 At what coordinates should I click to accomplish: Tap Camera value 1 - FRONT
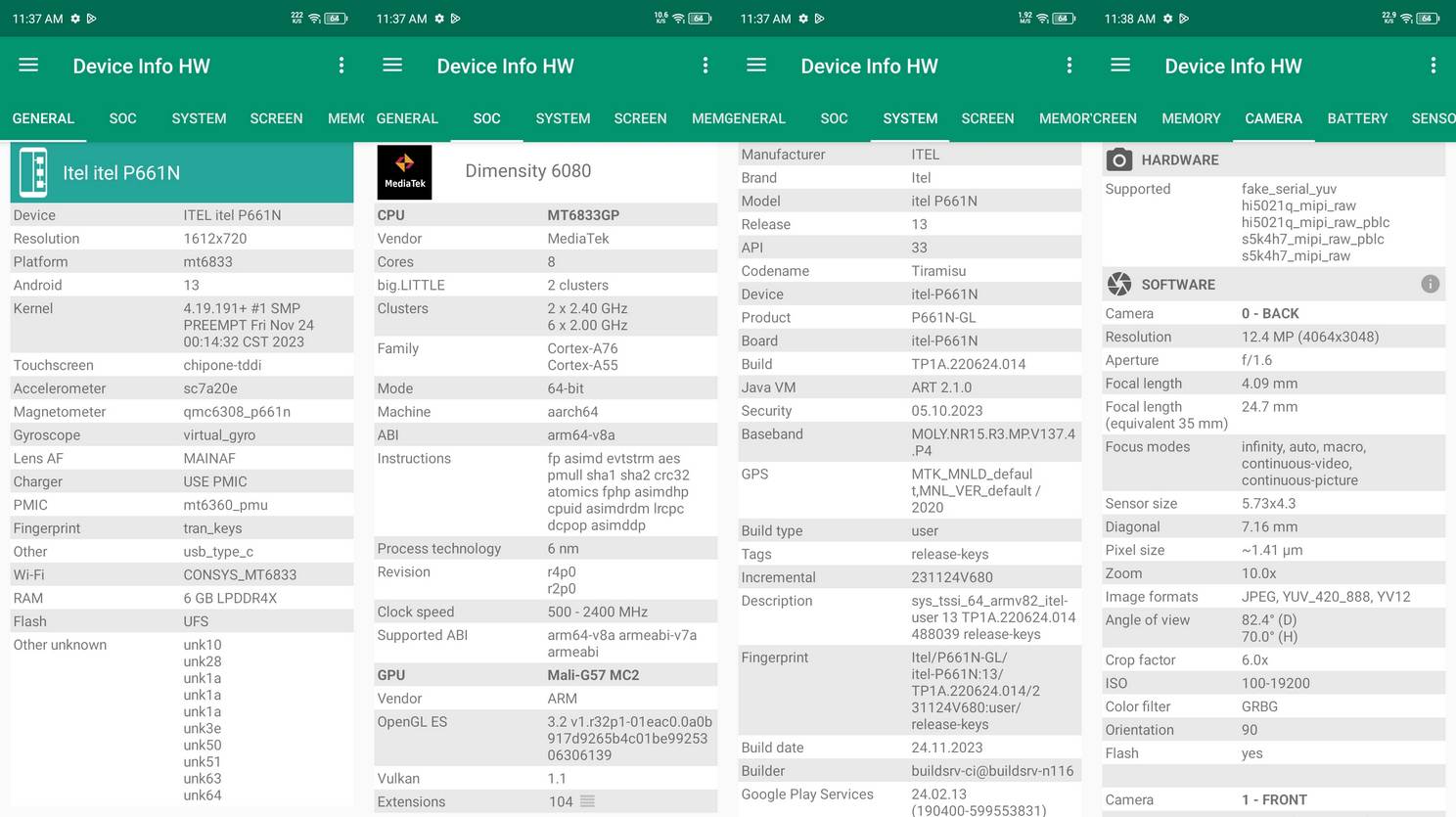click(x=1274, y=800)
